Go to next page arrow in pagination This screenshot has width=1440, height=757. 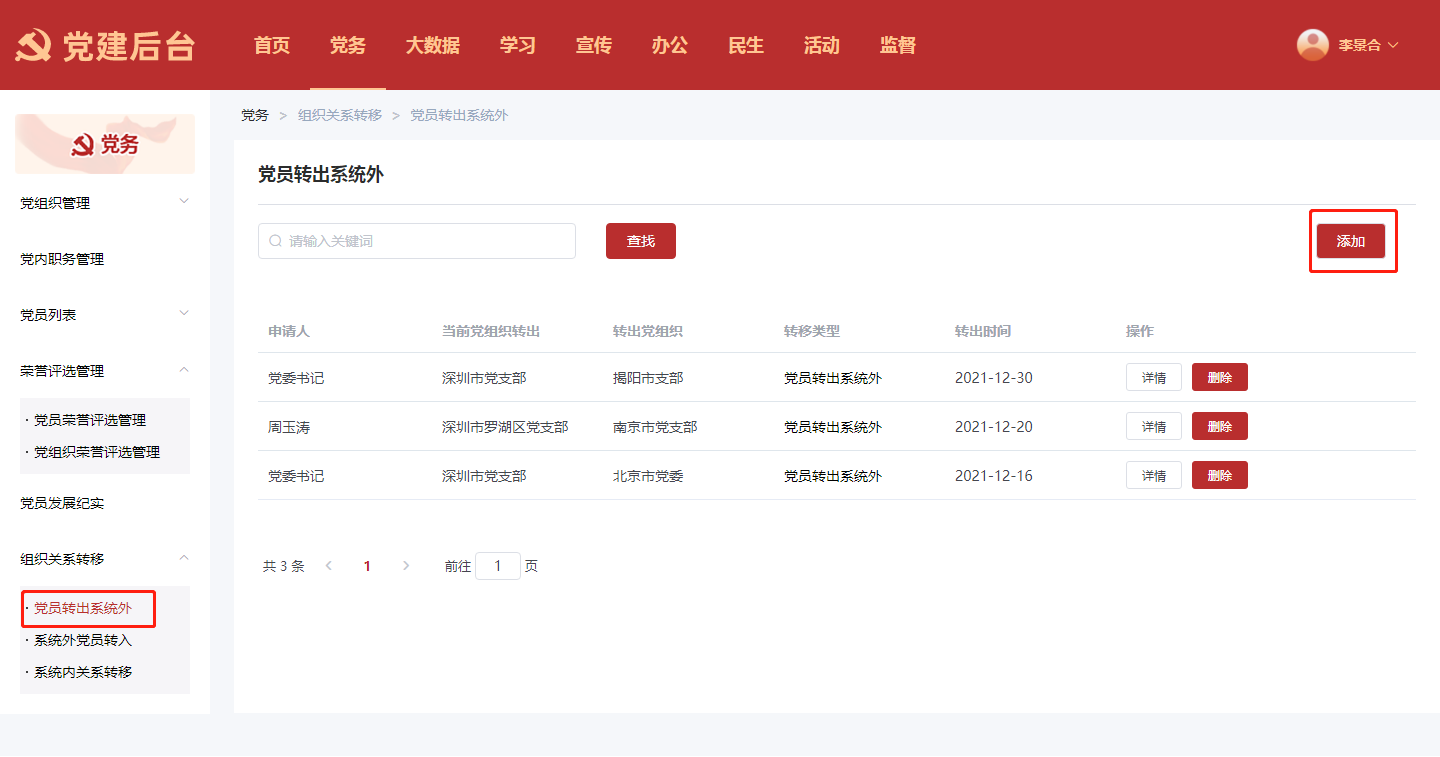coord(405,566)
